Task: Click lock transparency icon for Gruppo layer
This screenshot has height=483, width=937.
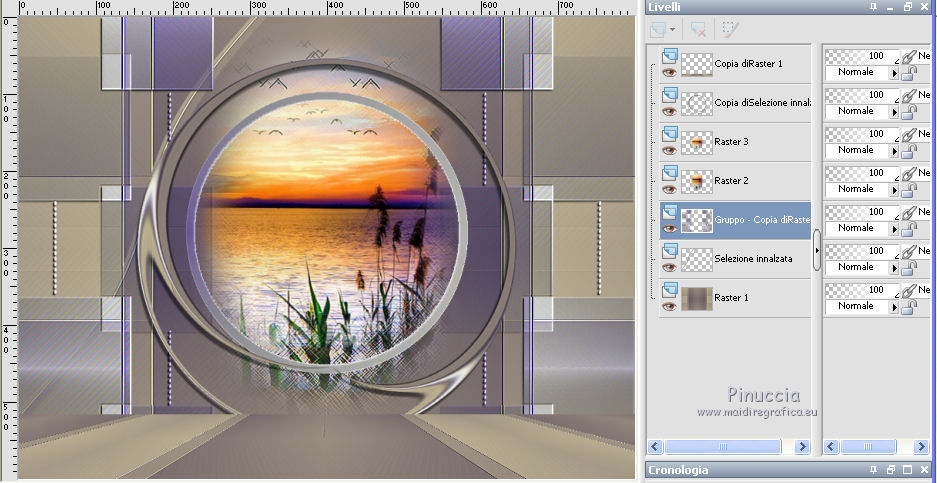Action: [909, 228]
